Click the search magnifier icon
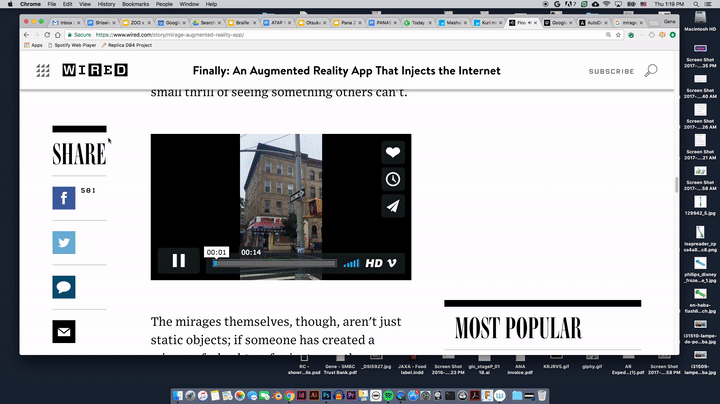This screenshot has width=720, height=404. pyautogui.click(x=651, y=70)
